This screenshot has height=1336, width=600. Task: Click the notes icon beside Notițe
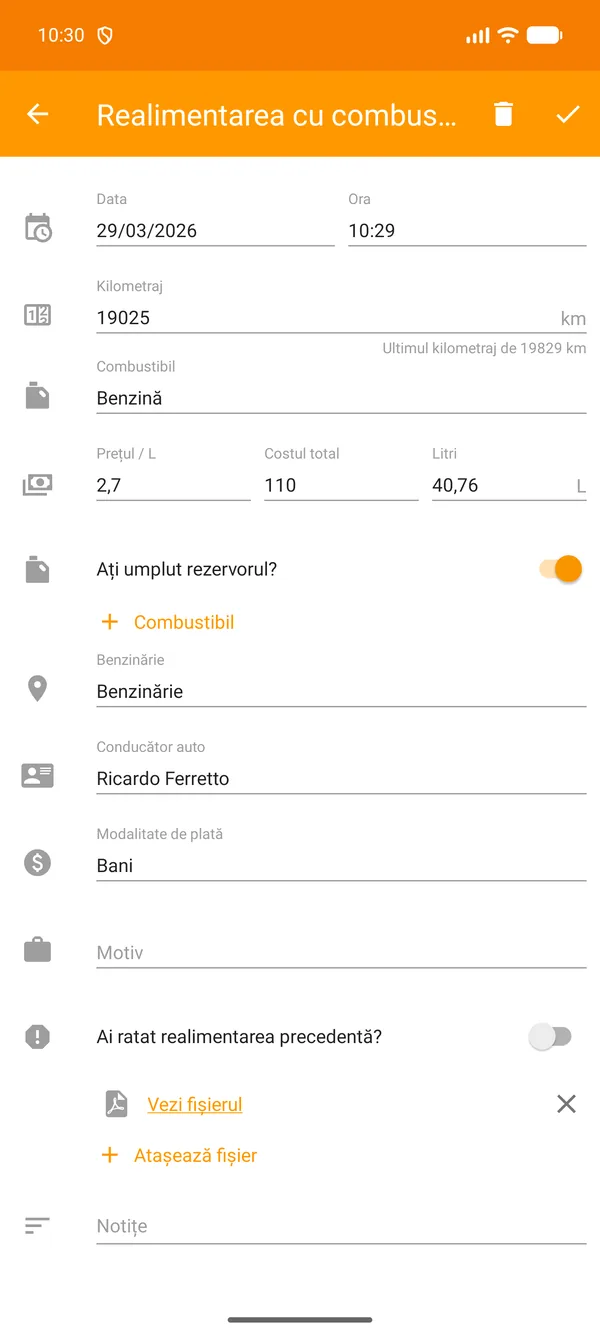coord(37,1224)
